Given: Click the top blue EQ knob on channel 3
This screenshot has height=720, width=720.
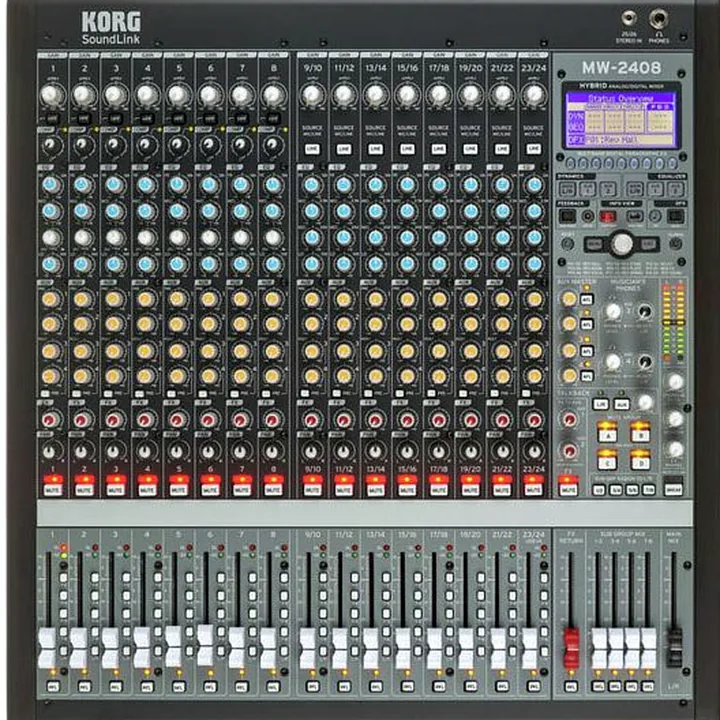Looking at the screenshot, I should 114,185.
